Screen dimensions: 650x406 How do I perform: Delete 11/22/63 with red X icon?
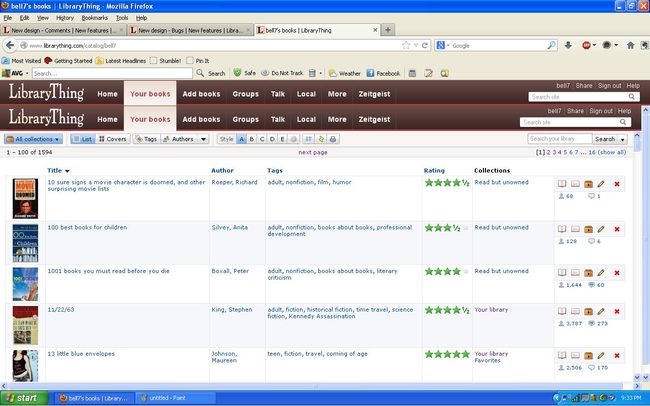[x=617, y=311]
